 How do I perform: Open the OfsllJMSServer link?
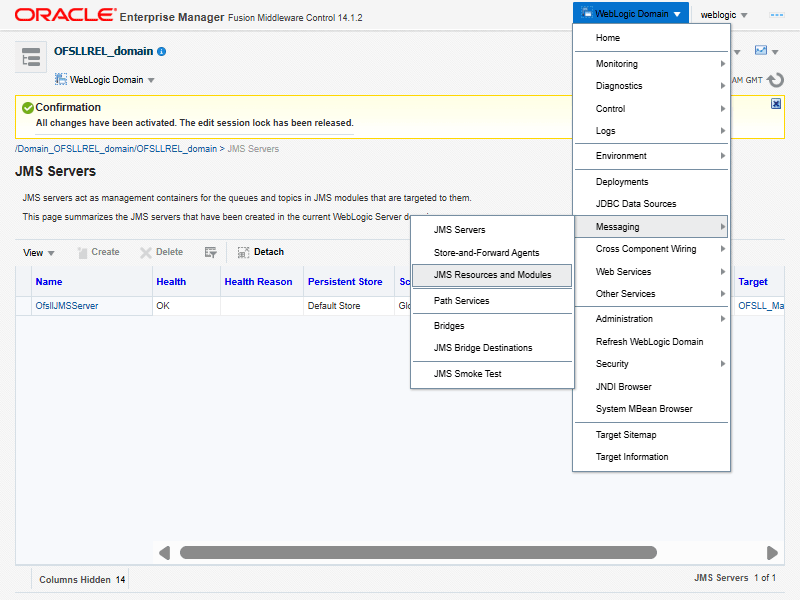67,306
